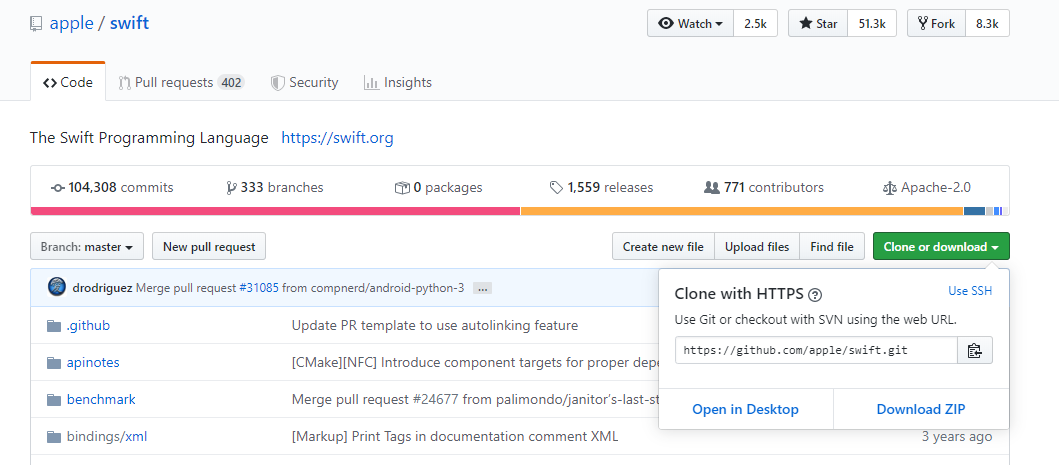Click the clone URL text field
This screenshot has height=465, width=1059.
click(x=815, y=350)
